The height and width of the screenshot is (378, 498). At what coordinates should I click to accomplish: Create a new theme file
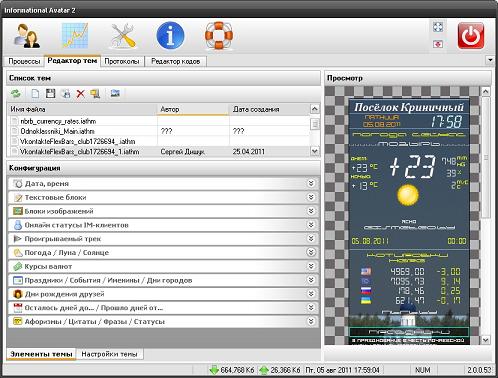[x=35, y=94]
